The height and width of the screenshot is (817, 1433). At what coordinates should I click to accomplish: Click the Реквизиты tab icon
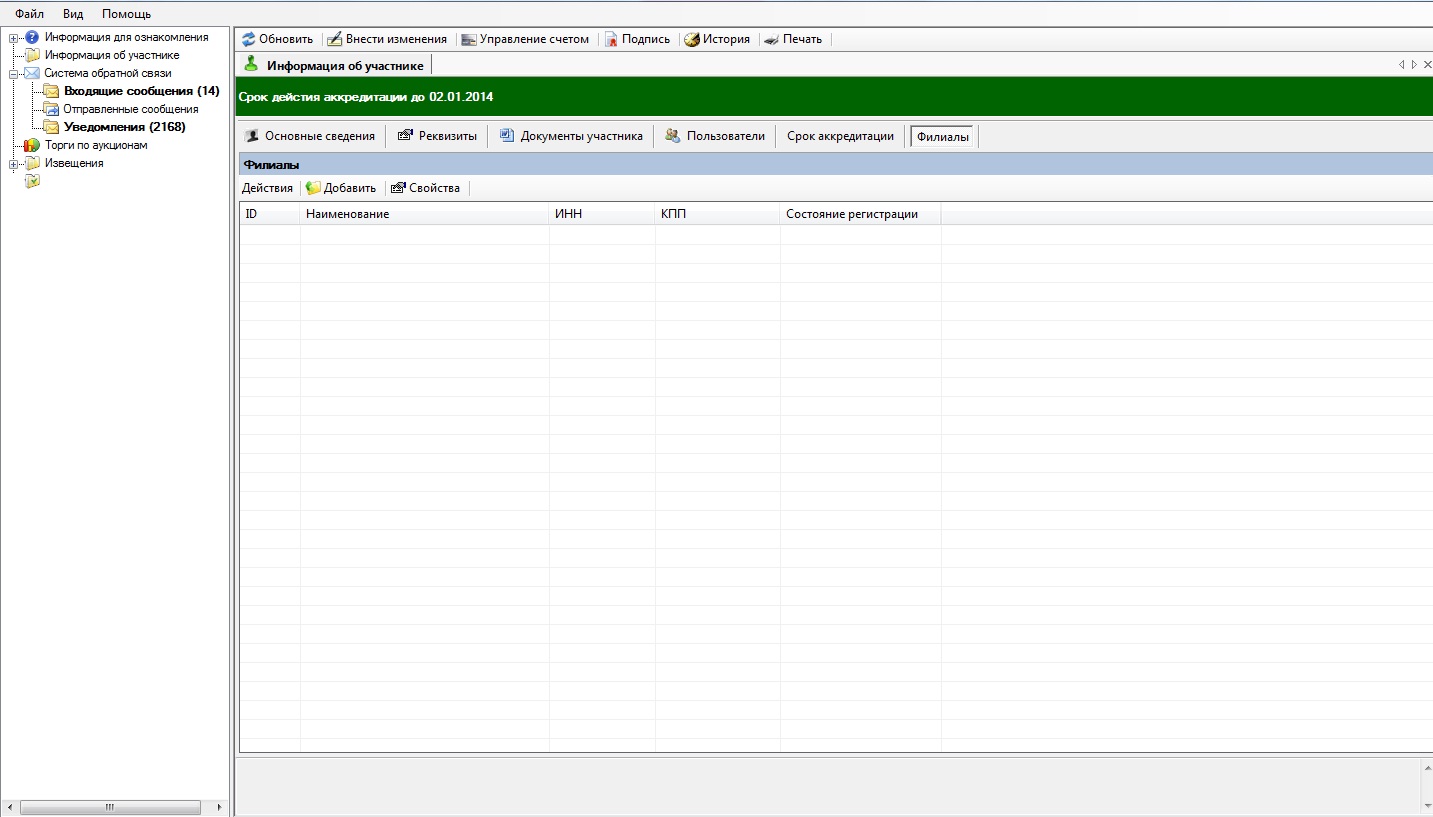click(405, 136)
